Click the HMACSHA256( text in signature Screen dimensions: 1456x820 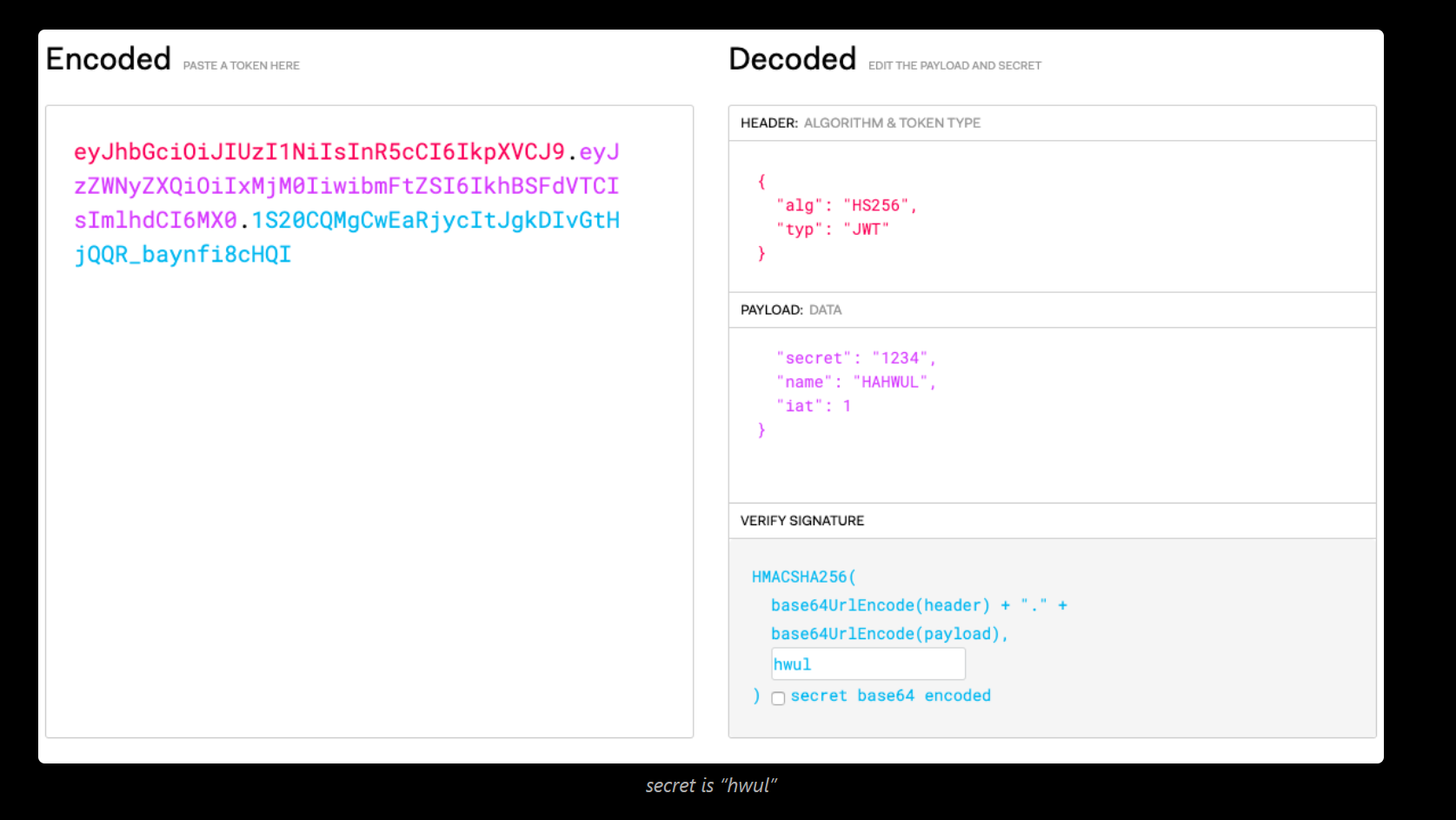click(804, 577)
